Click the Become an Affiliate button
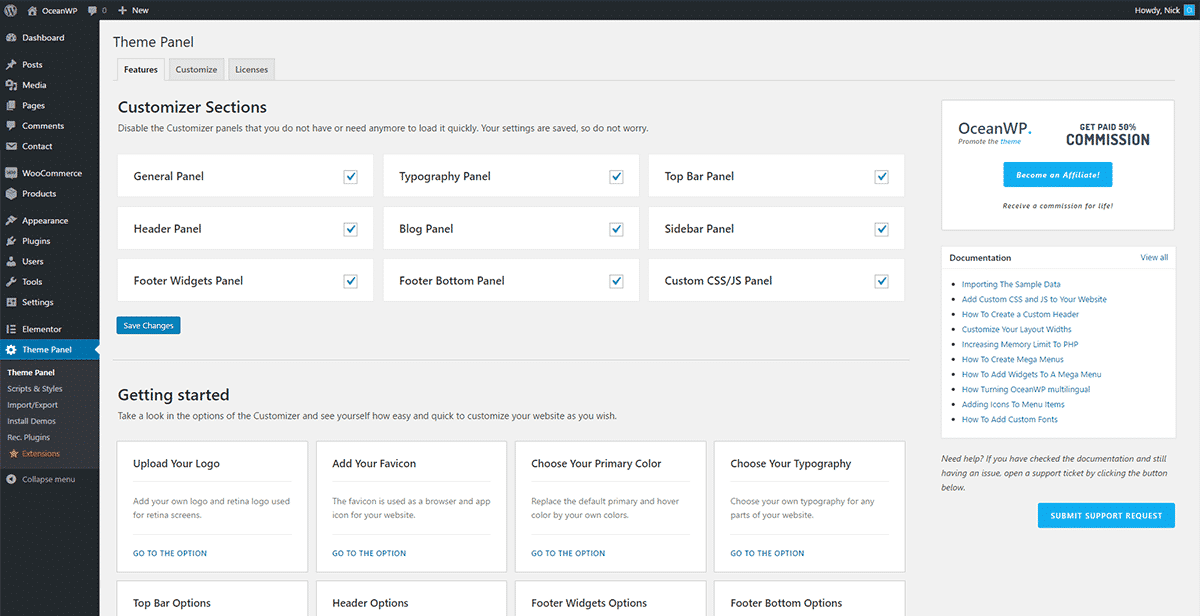The width and height of the screenshot is (1200, 616). click(x=1058, y=175)
